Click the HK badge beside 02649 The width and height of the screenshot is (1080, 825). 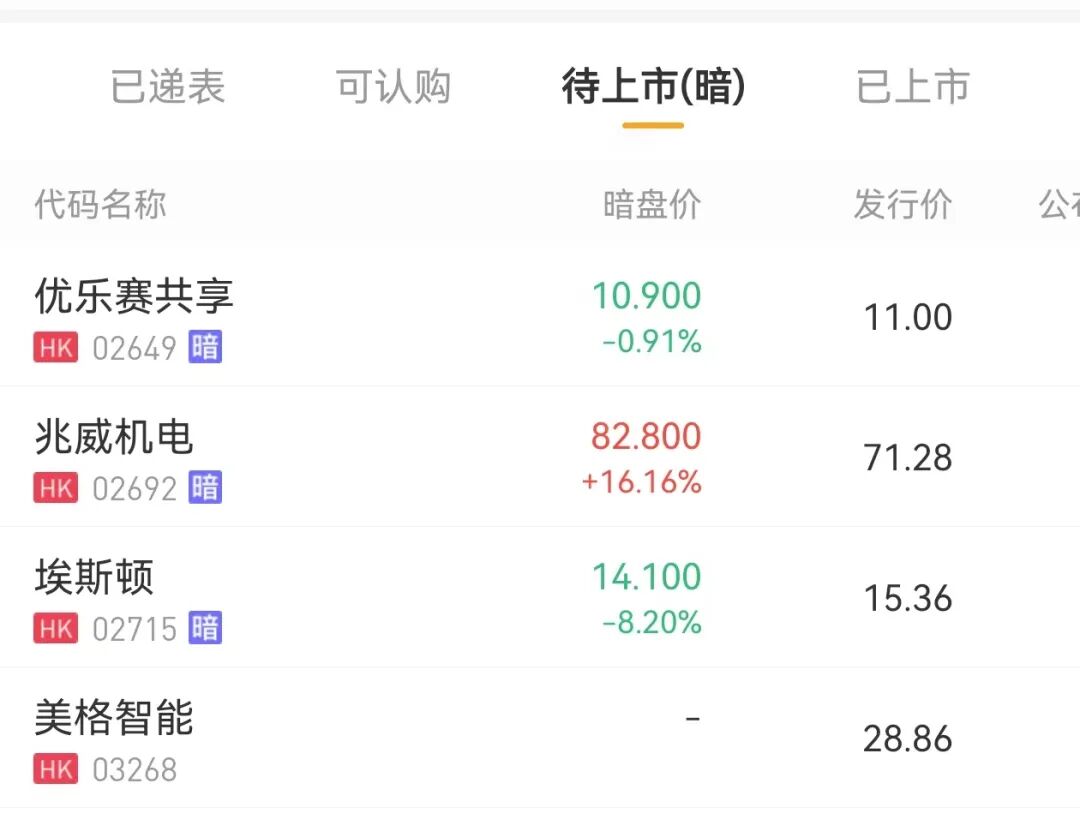point(55,348)
